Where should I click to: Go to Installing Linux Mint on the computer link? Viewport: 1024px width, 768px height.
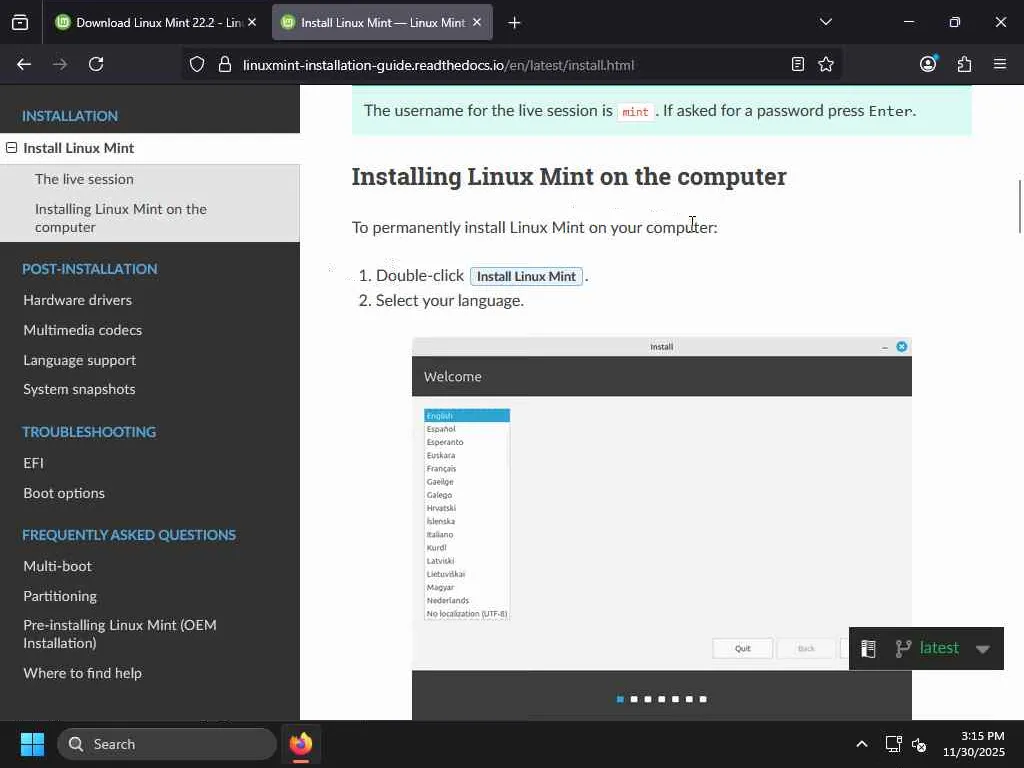[121, 218]
